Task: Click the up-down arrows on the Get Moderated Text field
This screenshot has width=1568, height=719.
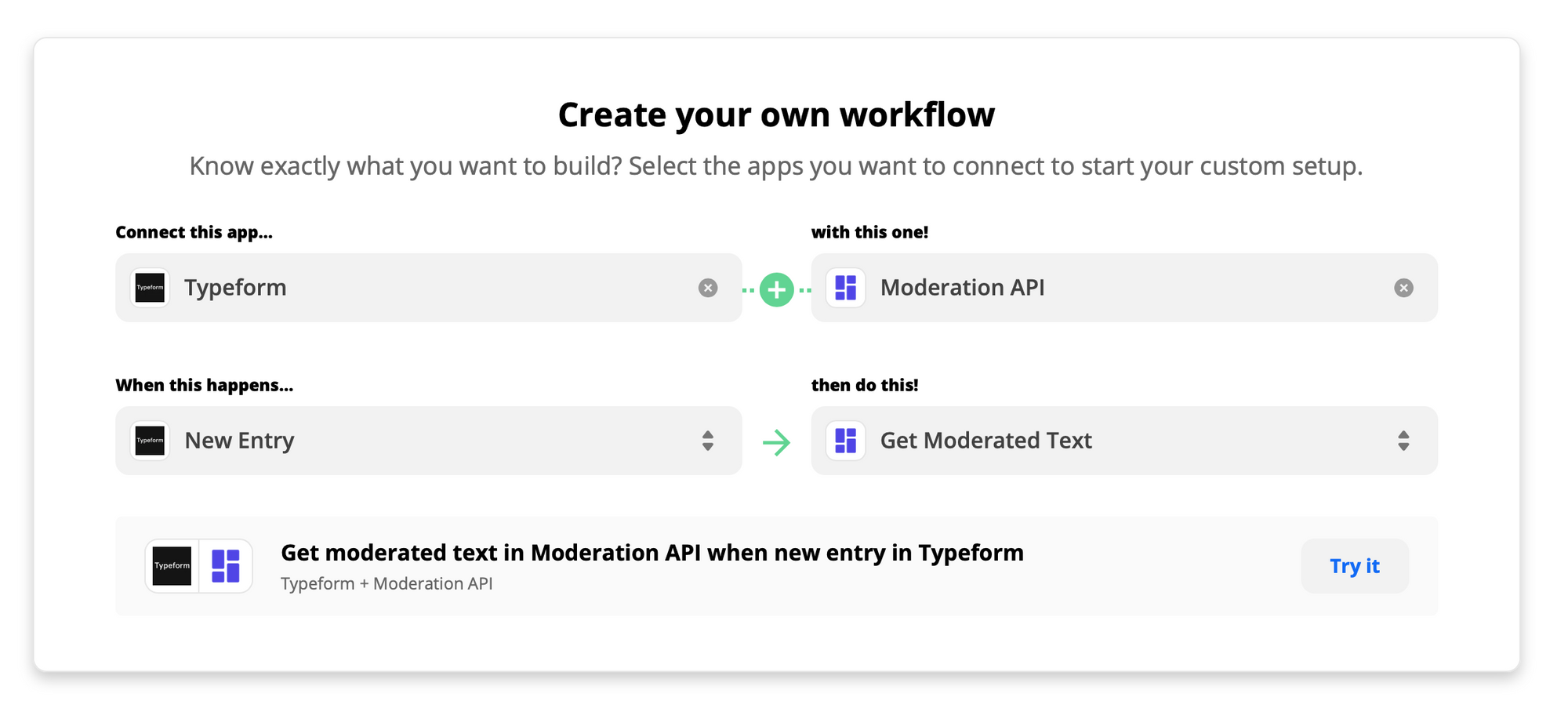Action: 1403,441
